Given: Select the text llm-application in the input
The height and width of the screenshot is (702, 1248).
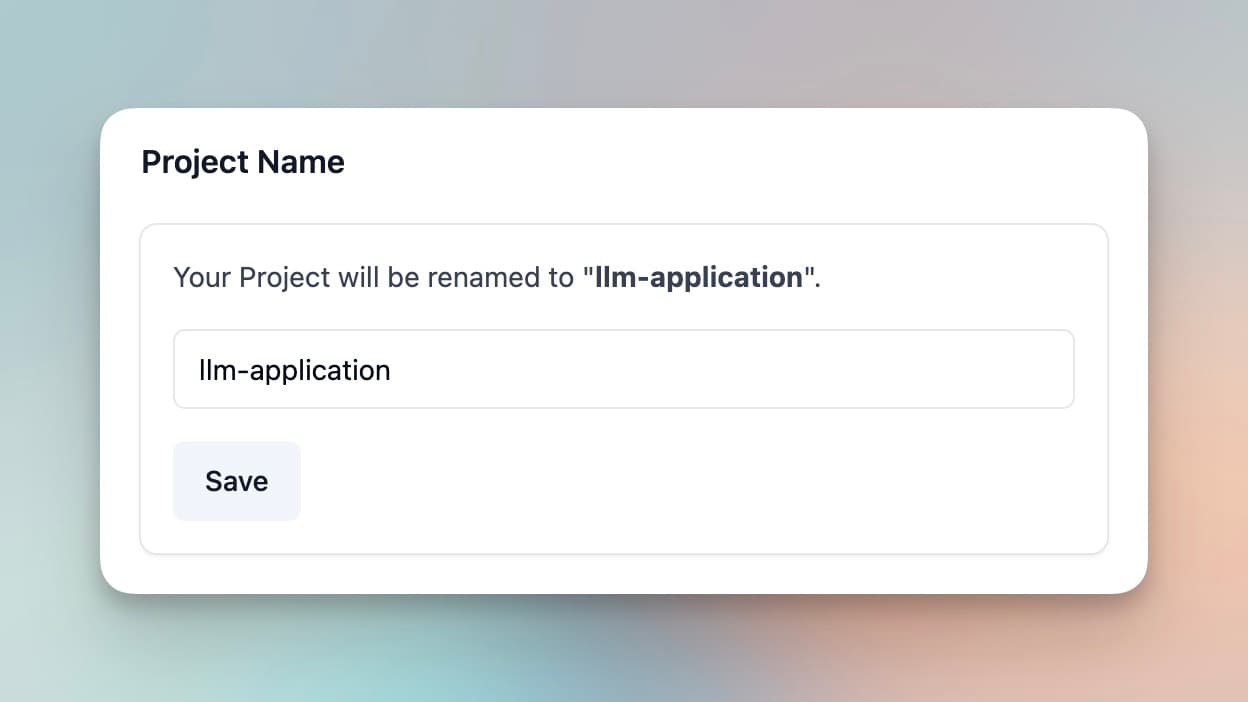Looking at the screenshot, I should [x=294, y=369].
